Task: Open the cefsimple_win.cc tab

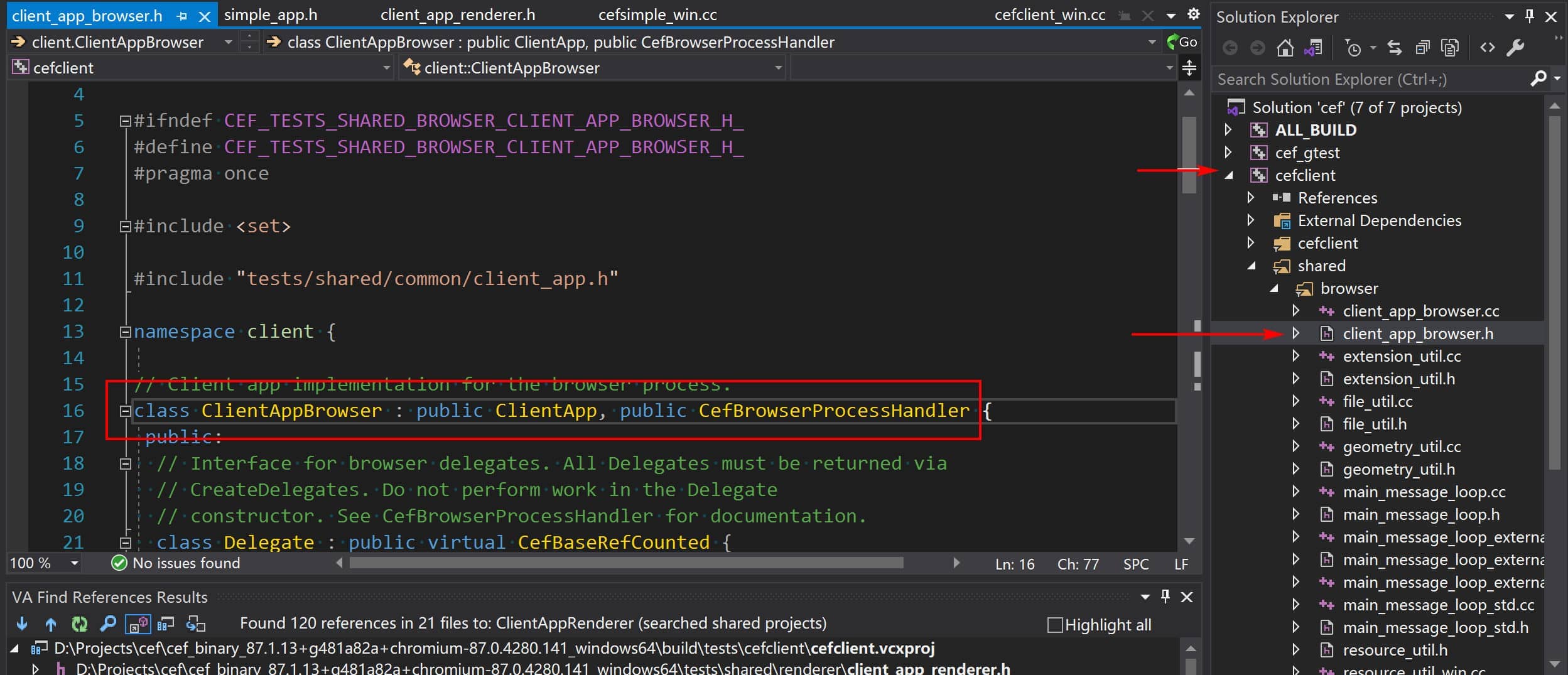Action: 657,14
